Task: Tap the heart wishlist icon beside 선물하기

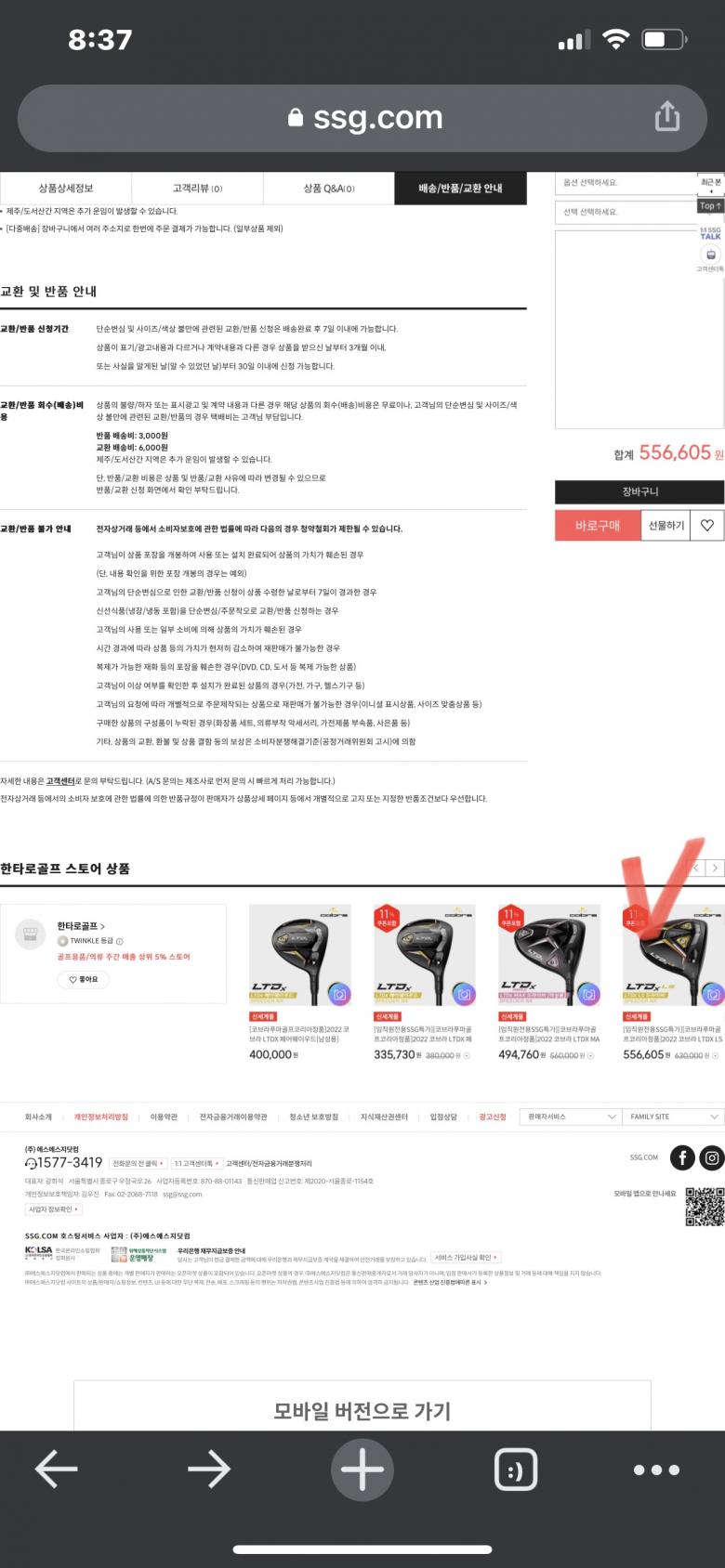Action: [x=707, y=525]
